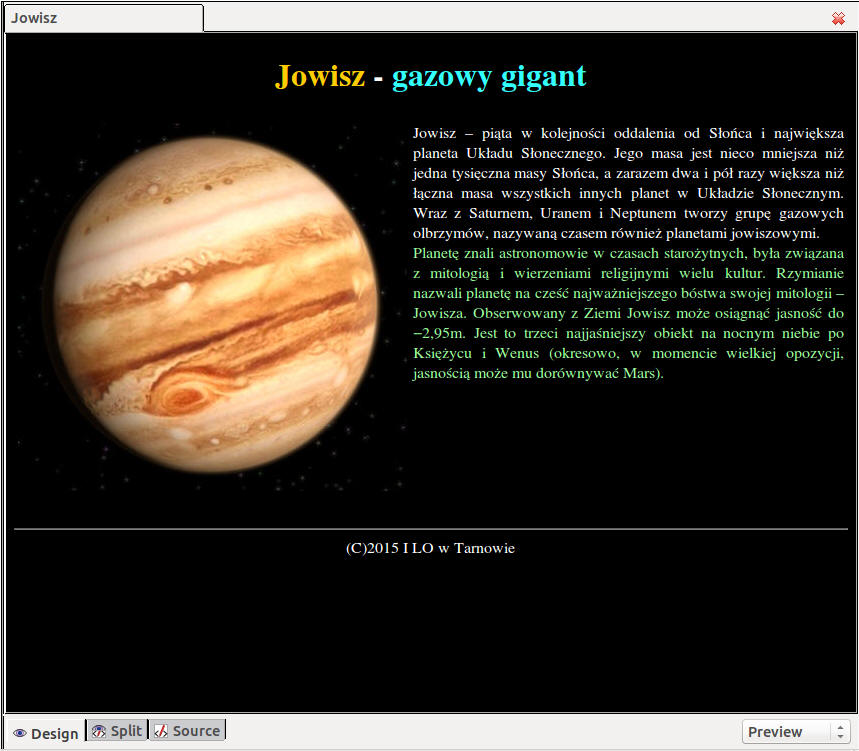Click the yellow "Jowisz" heading word

(x=320, y=76)
